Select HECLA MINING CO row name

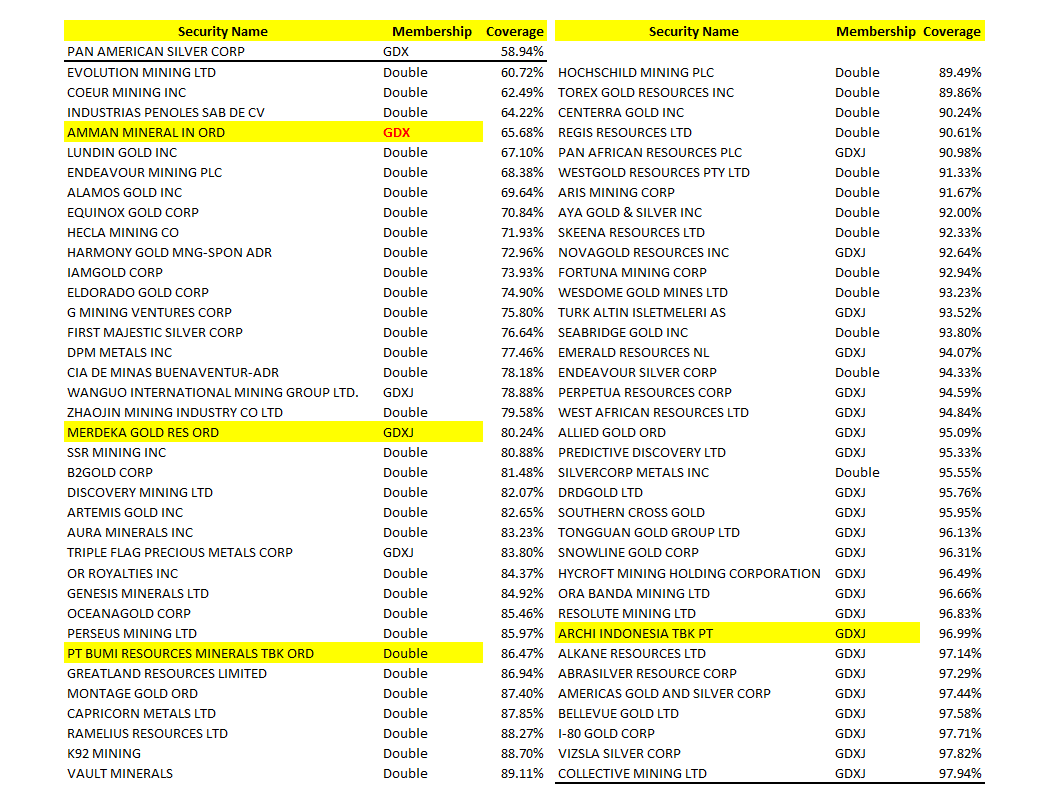[123, 233]
